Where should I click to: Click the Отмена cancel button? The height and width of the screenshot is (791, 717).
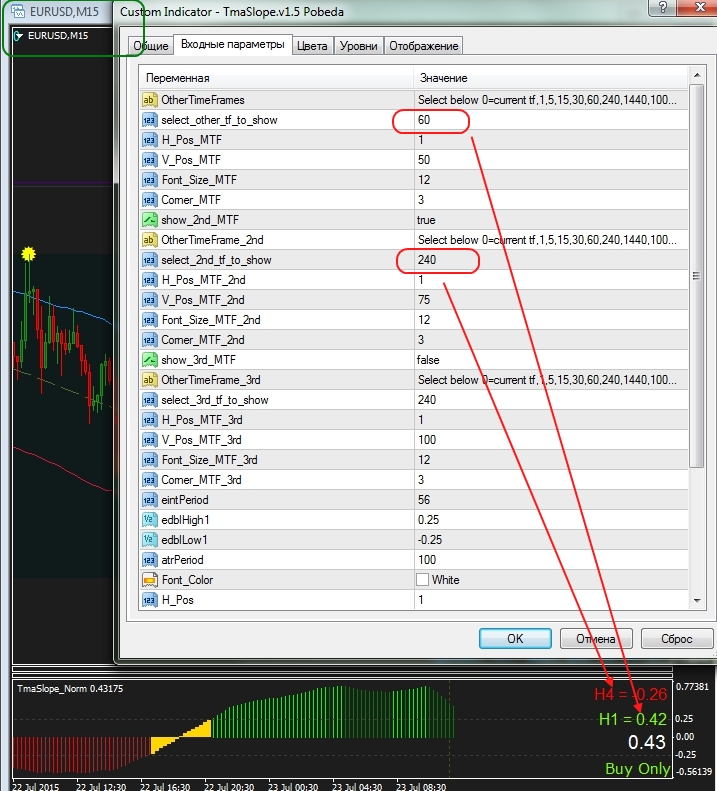point(596,639)
